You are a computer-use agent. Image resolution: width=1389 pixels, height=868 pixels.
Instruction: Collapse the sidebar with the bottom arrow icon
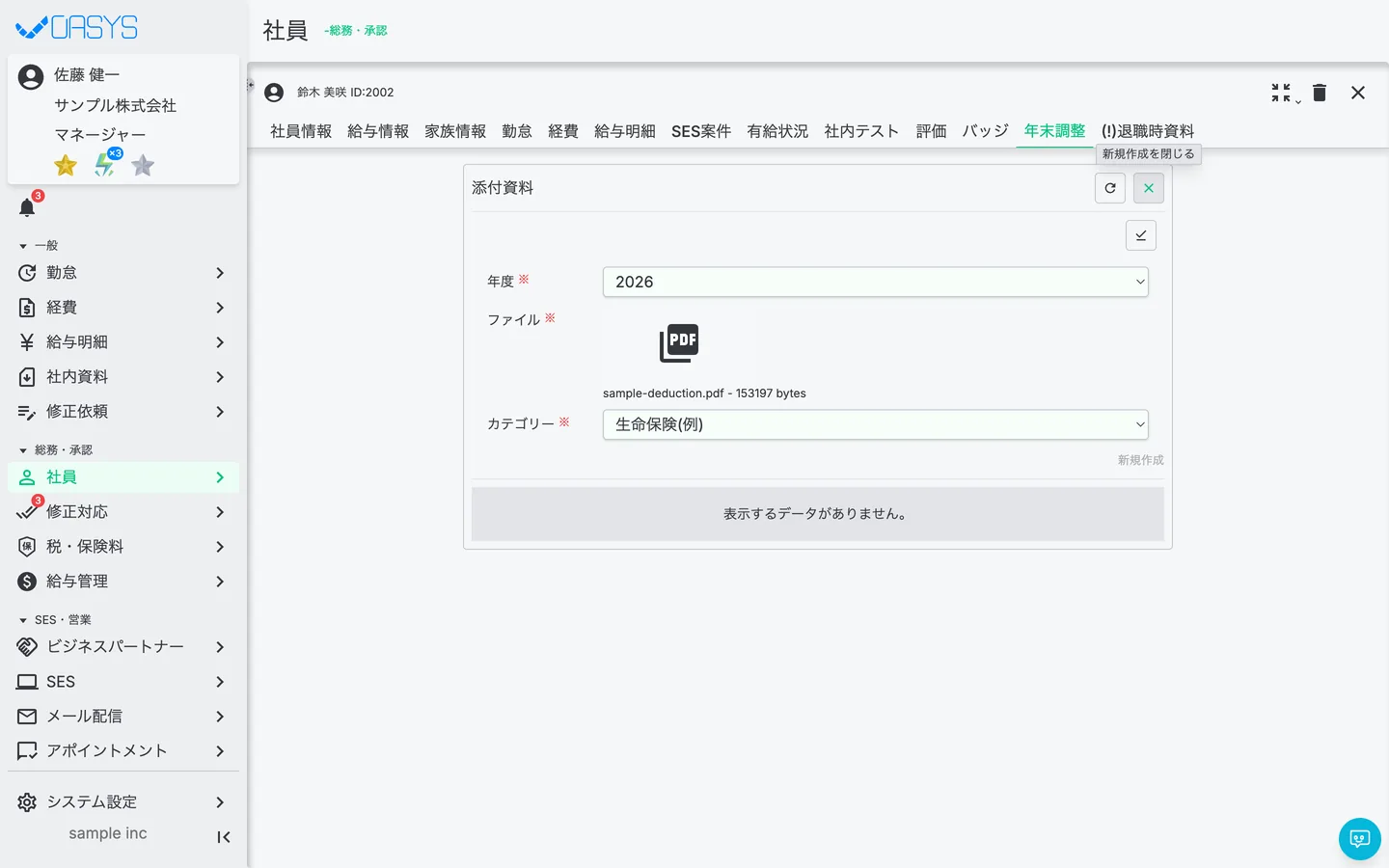pos(224,837)
